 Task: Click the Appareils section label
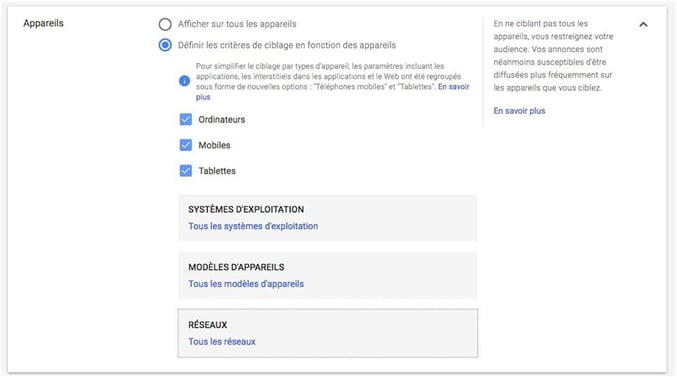pyautogui.click(x=43, y=23)
